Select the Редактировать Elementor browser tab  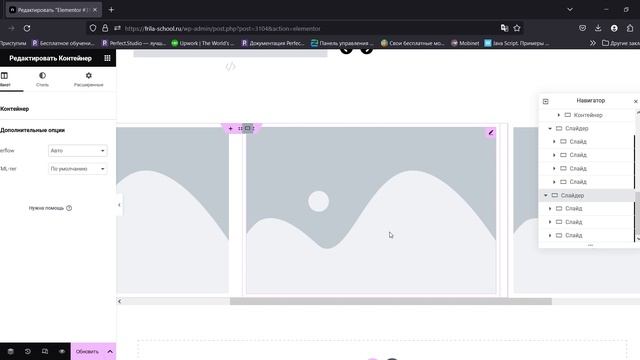[x=53, y=10]
